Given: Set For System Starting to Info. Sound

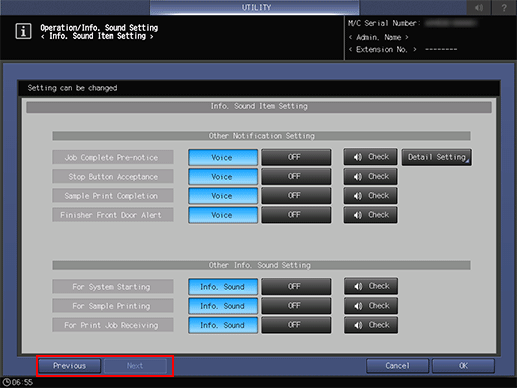Looking at the screenshot, I should click(223, 287).
